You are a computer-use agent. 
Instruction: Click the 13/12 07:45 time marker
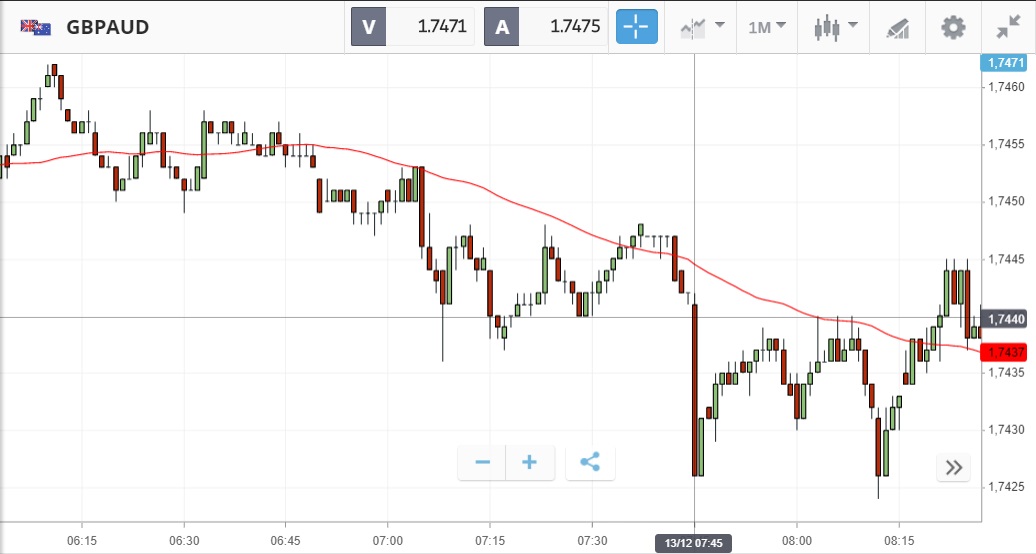694,543
